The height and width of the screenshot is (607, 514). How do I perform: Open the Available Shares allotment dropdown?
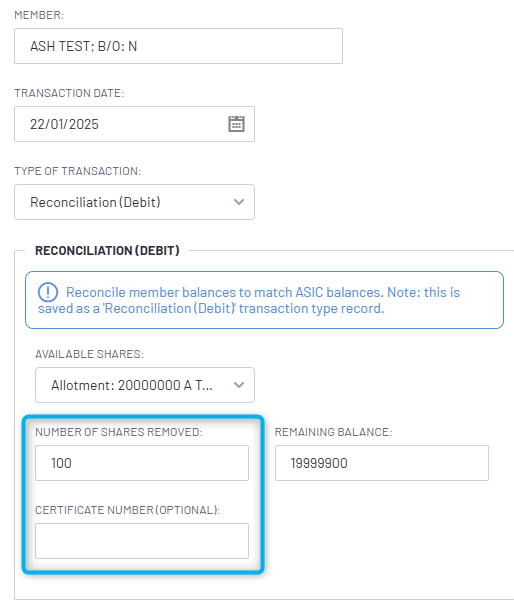coord(145,385)
